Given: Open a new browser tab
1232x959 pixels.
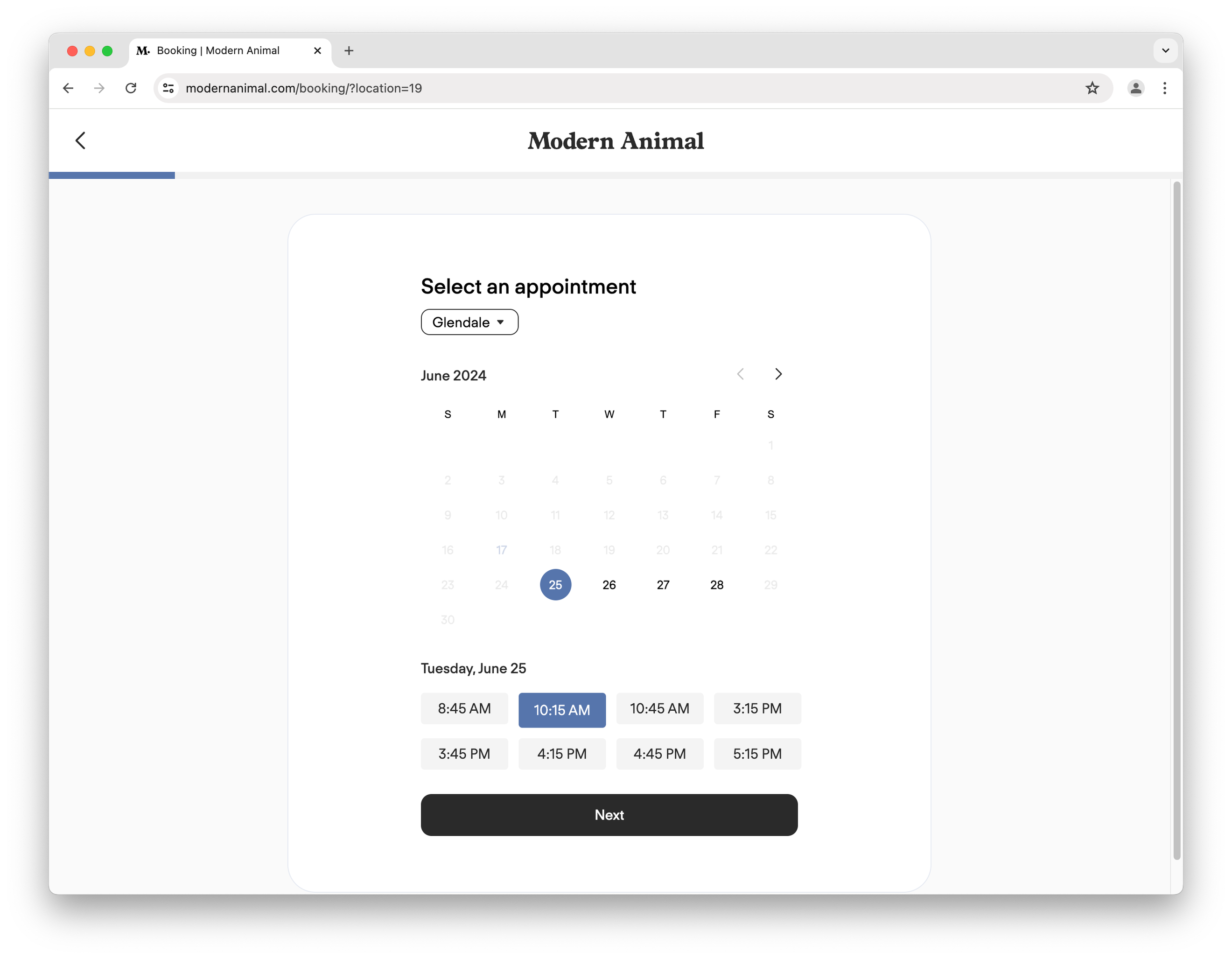Looking at the screenshot, I should pos(349,51).
